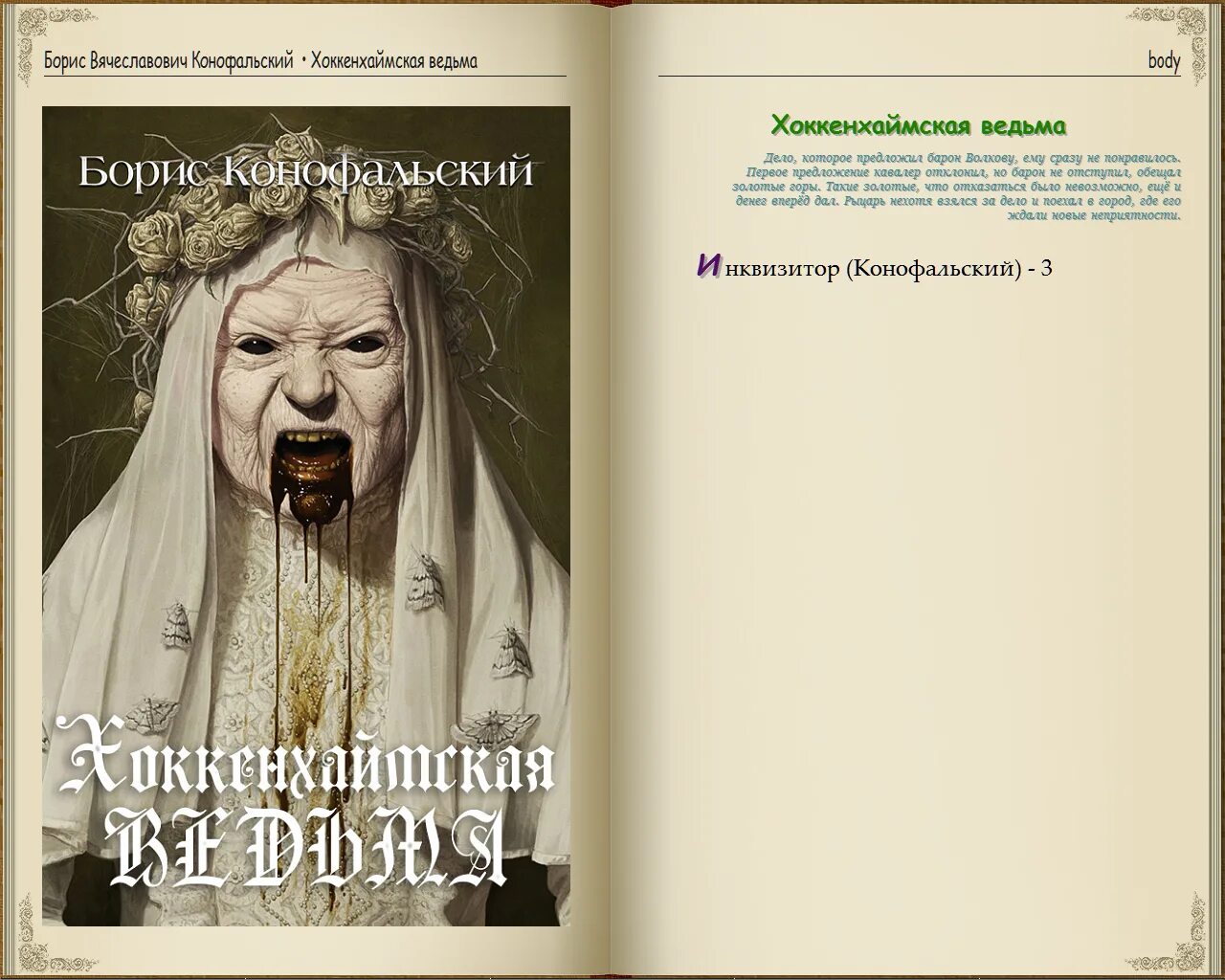Select the 'body' label in right page header

(1164, 60)
